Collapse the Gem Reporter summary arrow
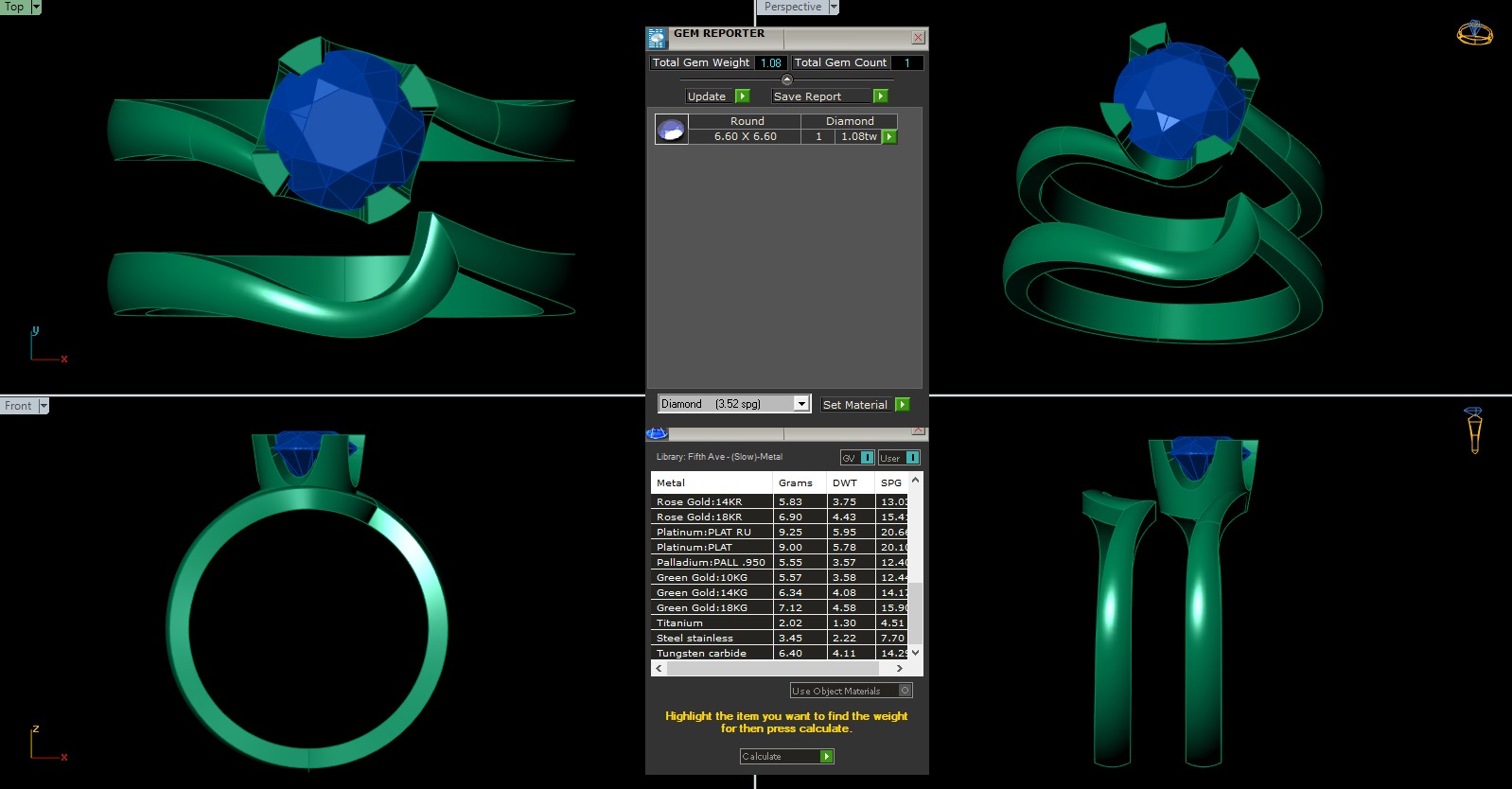1512x789 pixels. 787,79
